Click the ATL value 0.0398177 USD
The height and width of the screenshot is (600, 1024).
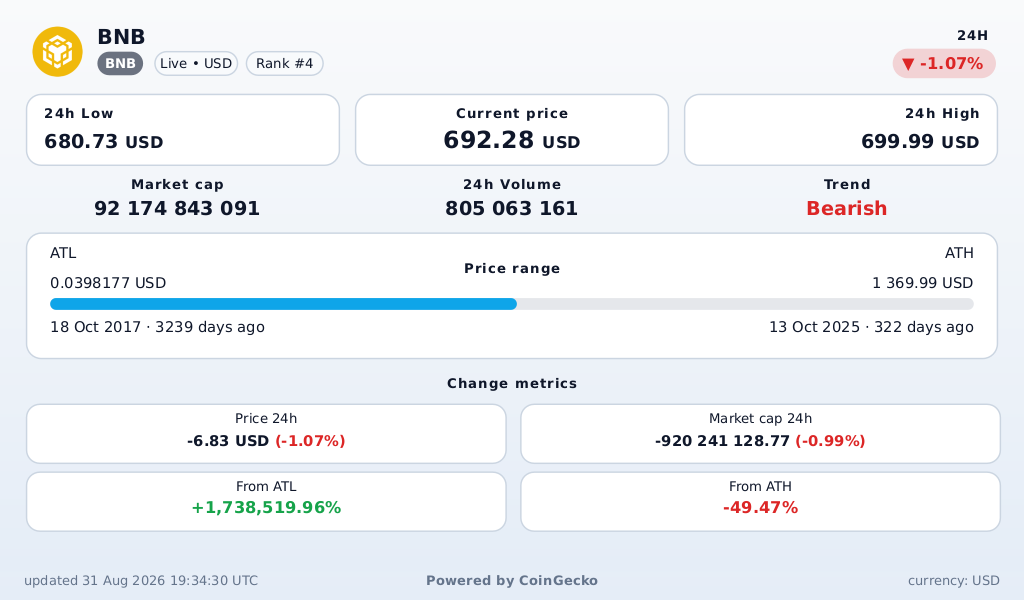108,283
